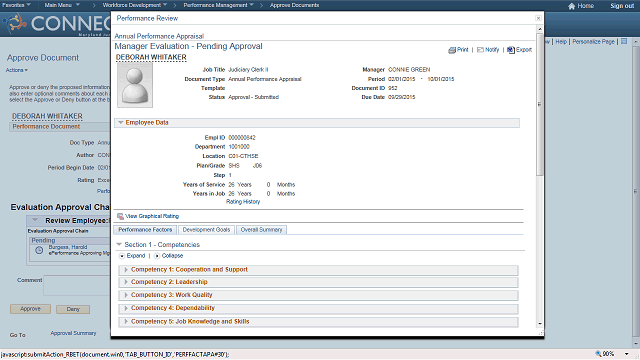Click Manager name CONNIE GREEN

tap(409, 70)
